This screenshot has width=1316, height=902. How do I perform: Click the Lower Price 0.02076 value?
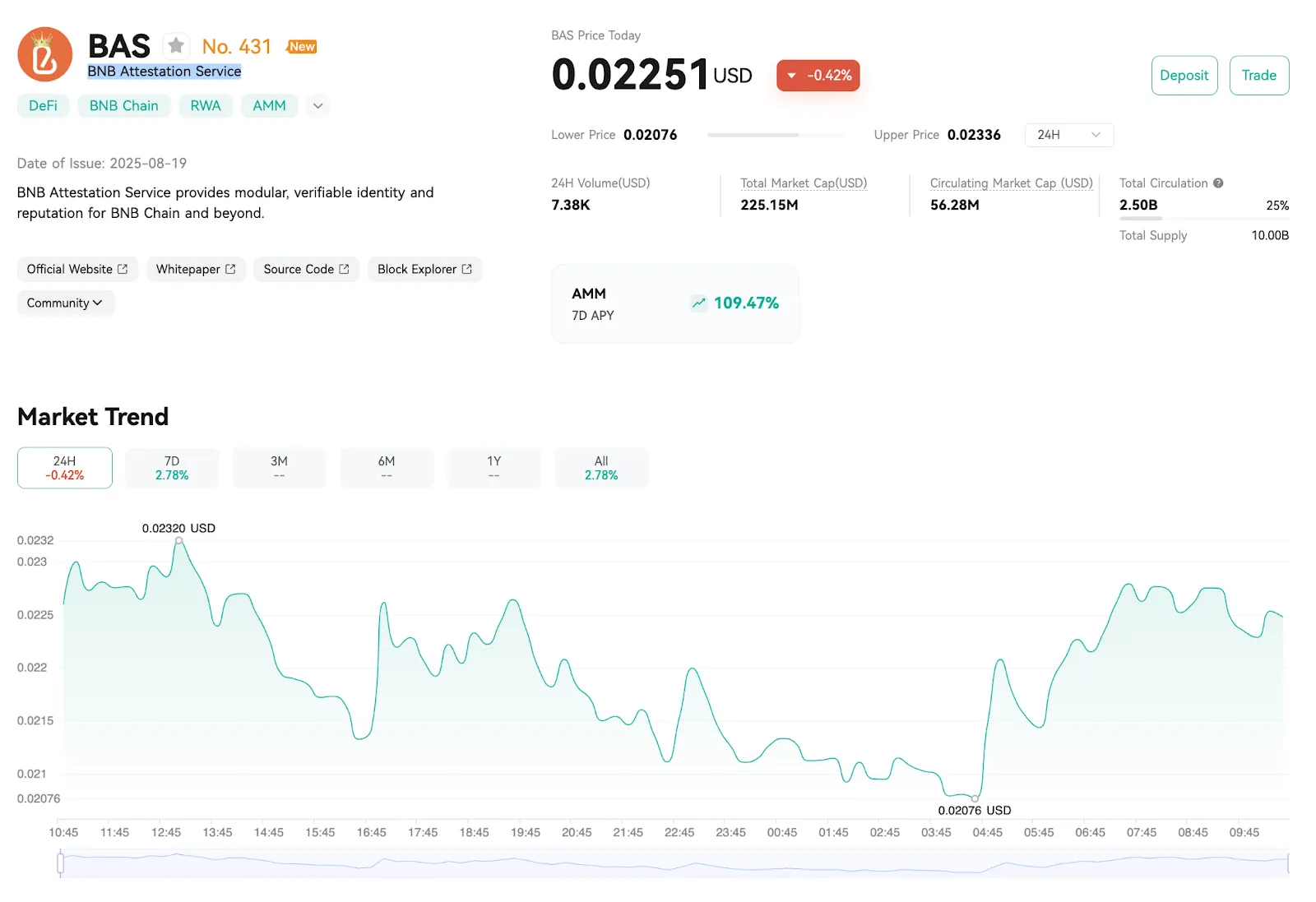(651, 135)
